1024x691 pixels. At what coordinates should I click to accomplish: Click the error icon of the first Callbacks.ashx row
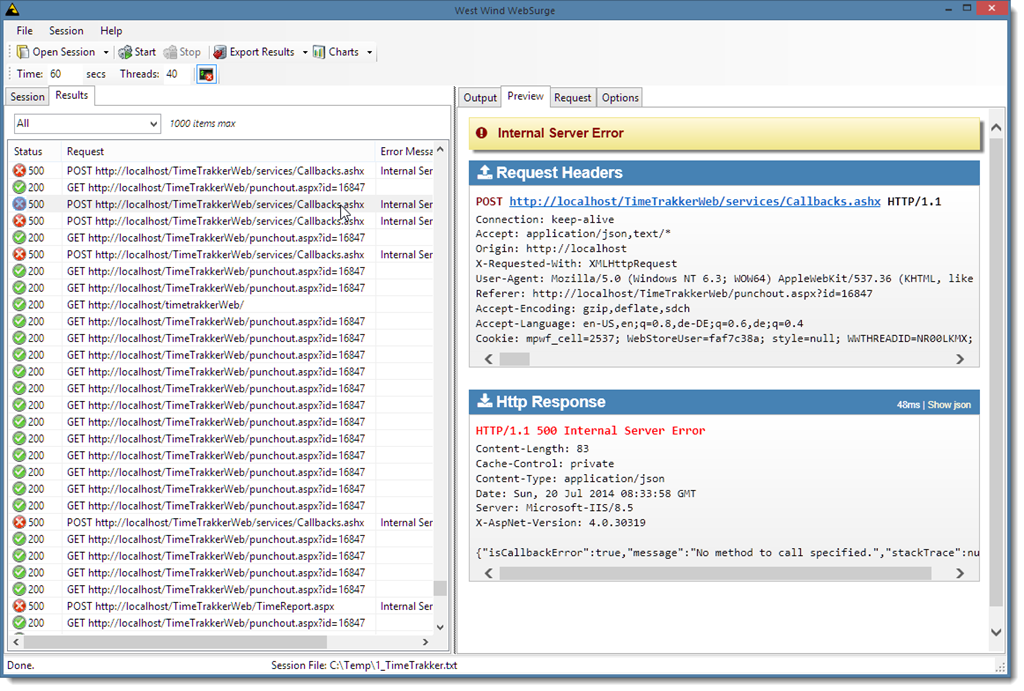[x=20, y=170]
